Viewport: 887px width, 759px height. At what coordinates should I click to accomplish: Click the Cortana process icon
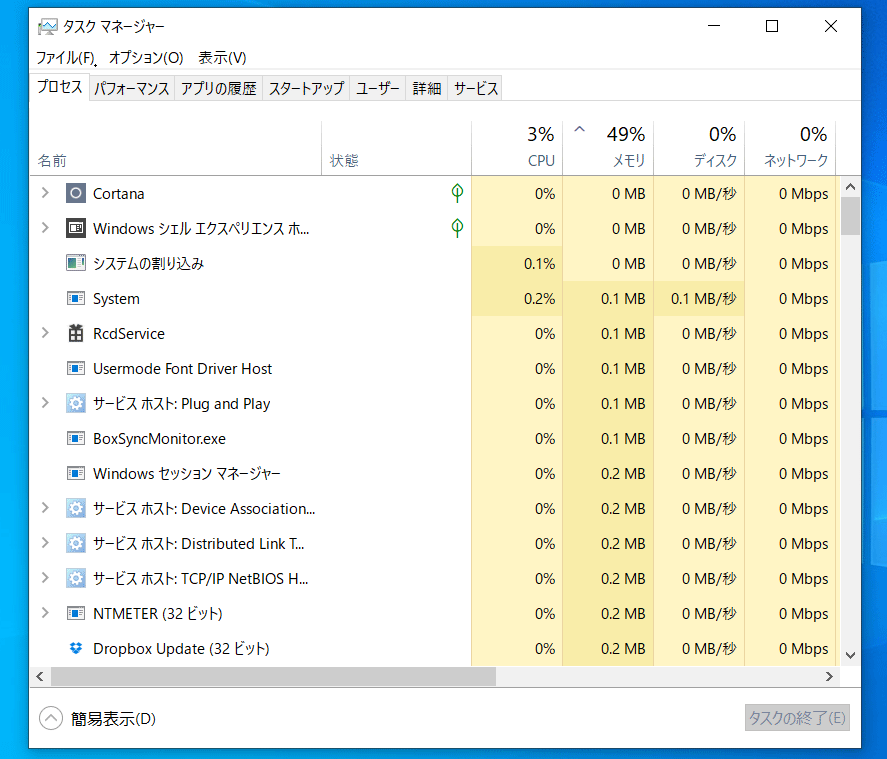click(76, 193)
